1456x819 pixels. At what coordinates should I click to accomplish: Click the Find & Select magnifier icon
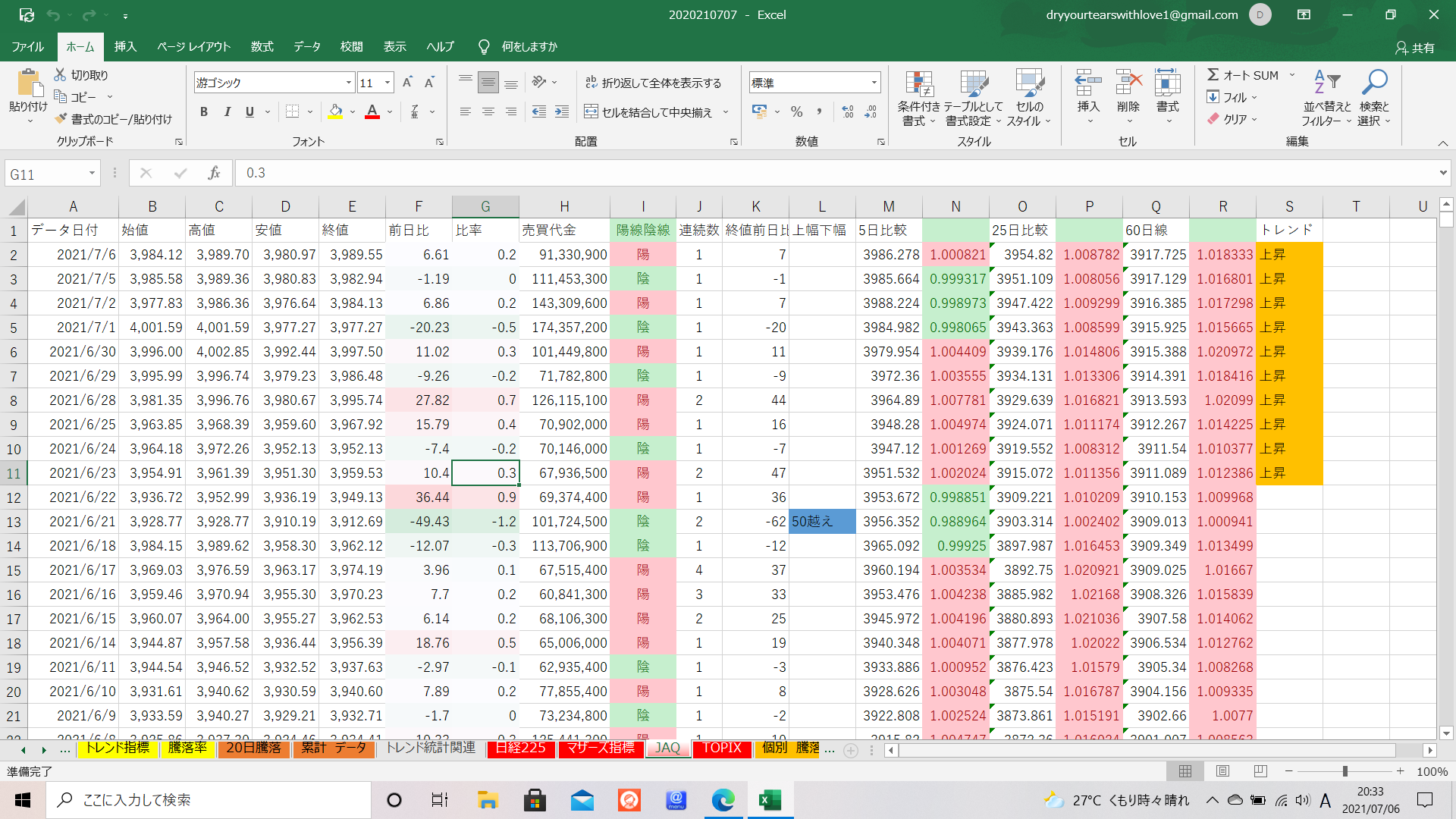pos(1374,83)
